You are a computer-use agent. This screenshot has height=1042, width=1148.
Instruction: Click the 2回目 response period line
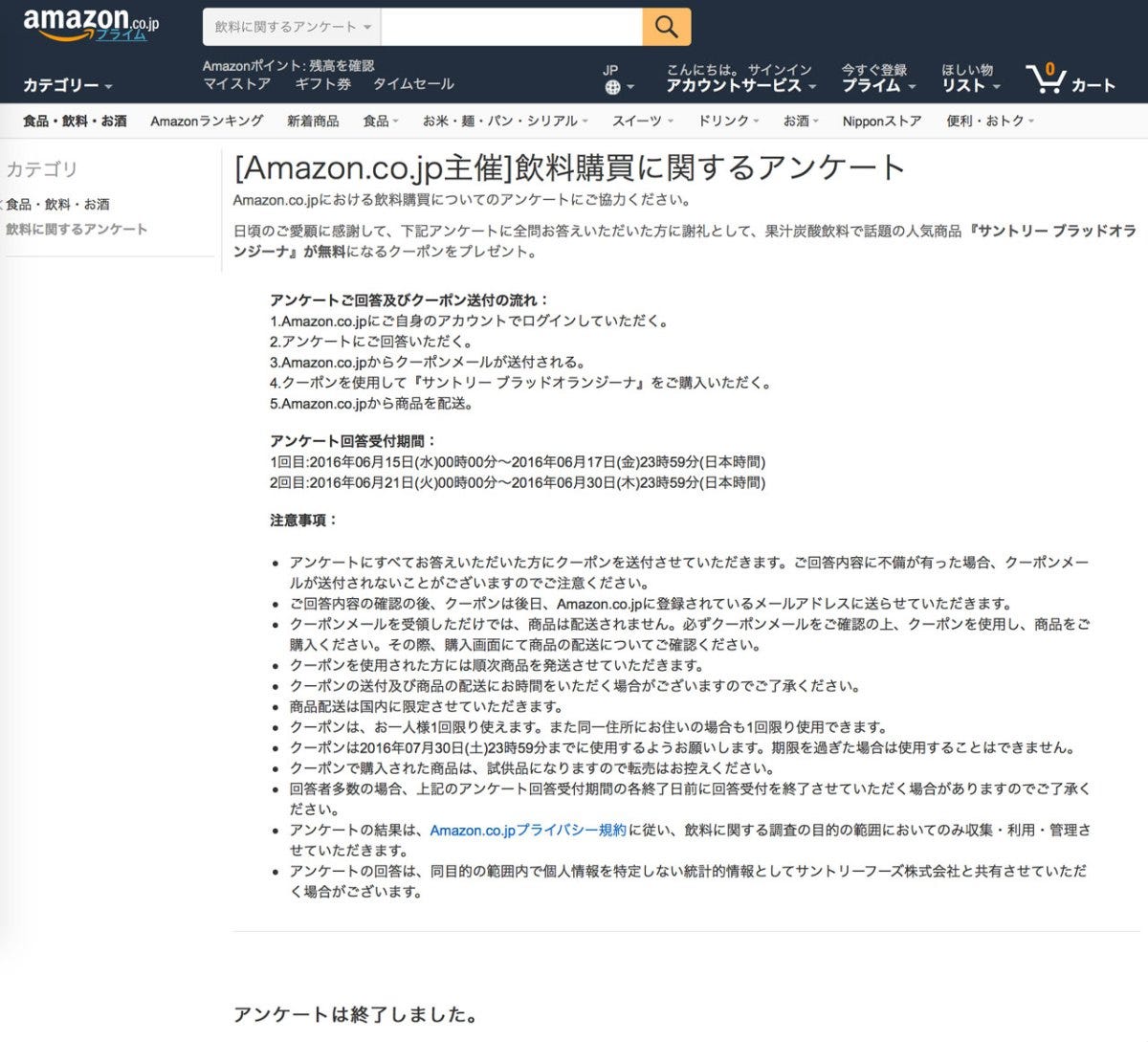(518, 482)
